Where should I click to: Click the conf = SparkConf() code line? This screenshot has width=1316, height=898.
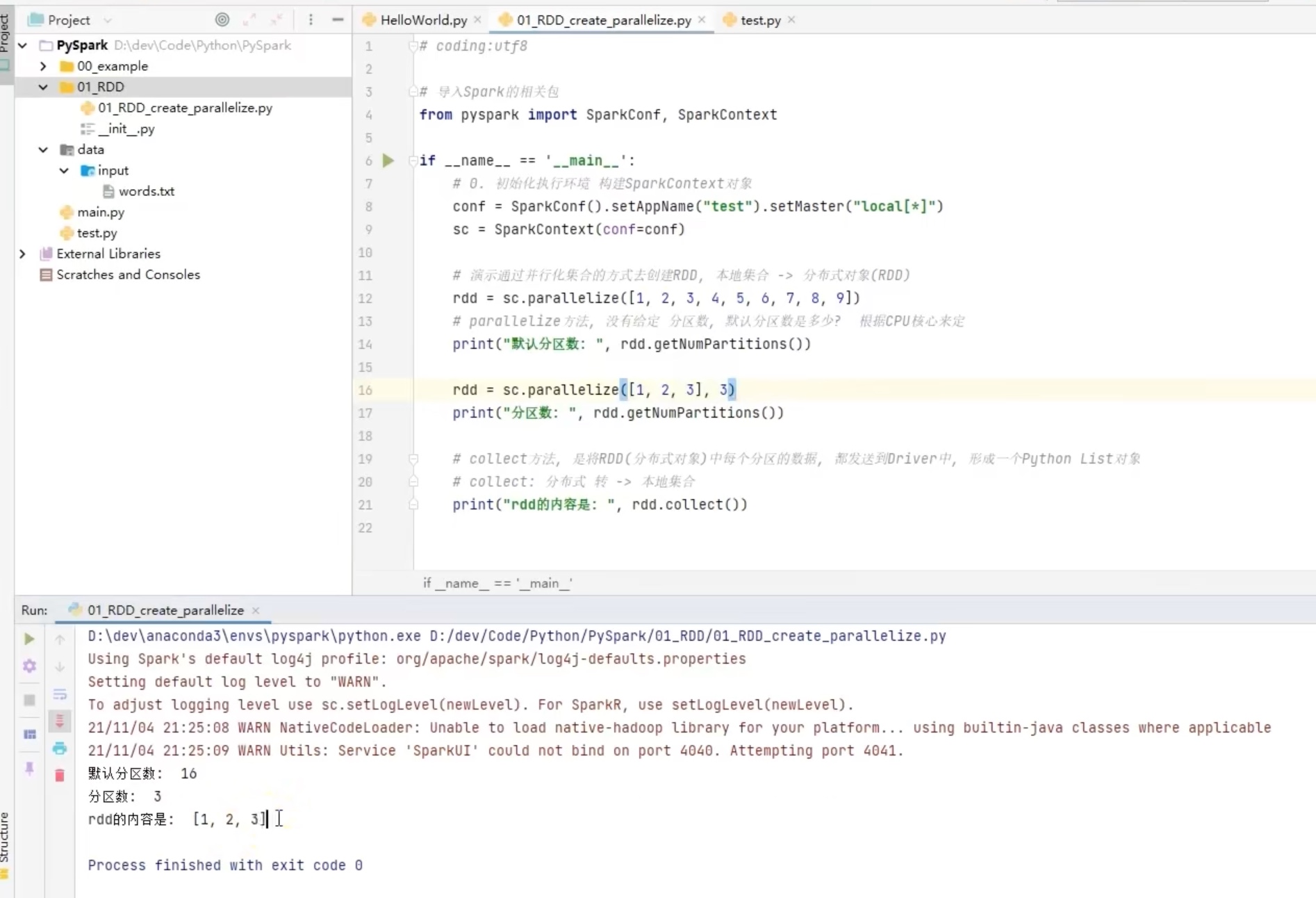698,206
